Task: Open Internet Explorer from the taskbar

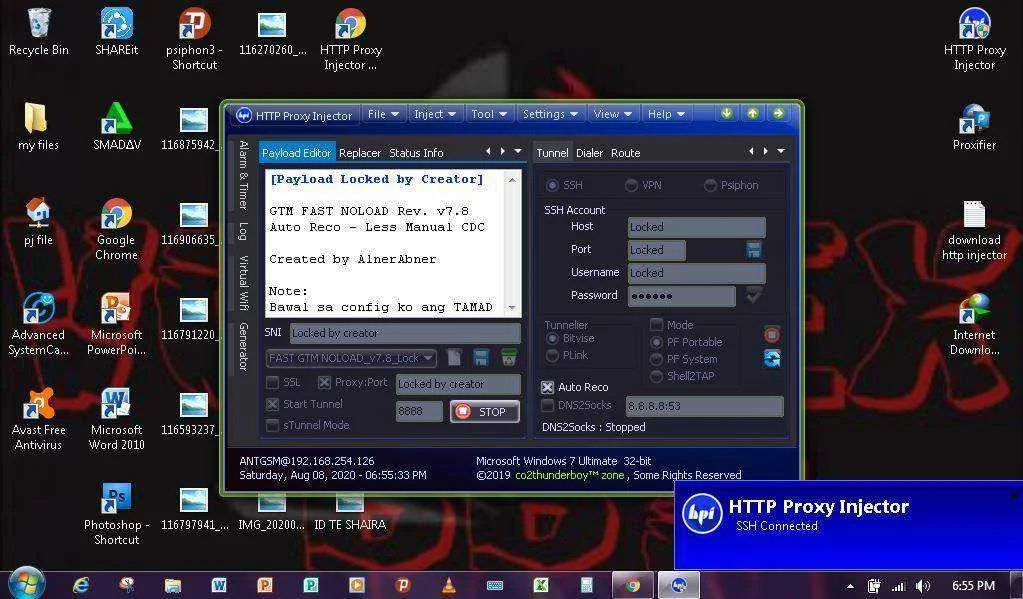Action: click(x=81, y=585)
